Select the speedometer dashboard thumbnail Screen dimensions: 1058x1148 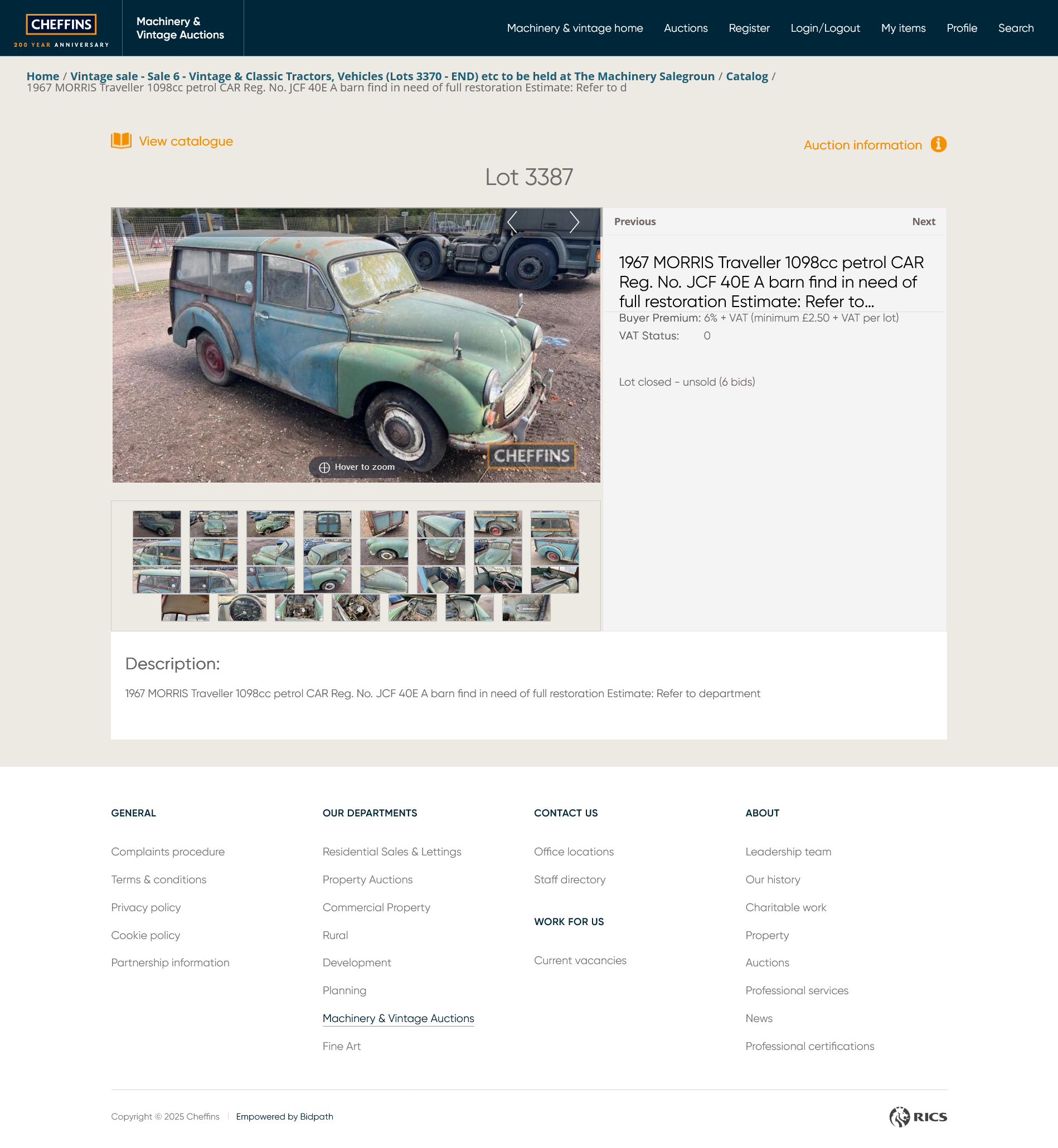[x=241, y=607]
